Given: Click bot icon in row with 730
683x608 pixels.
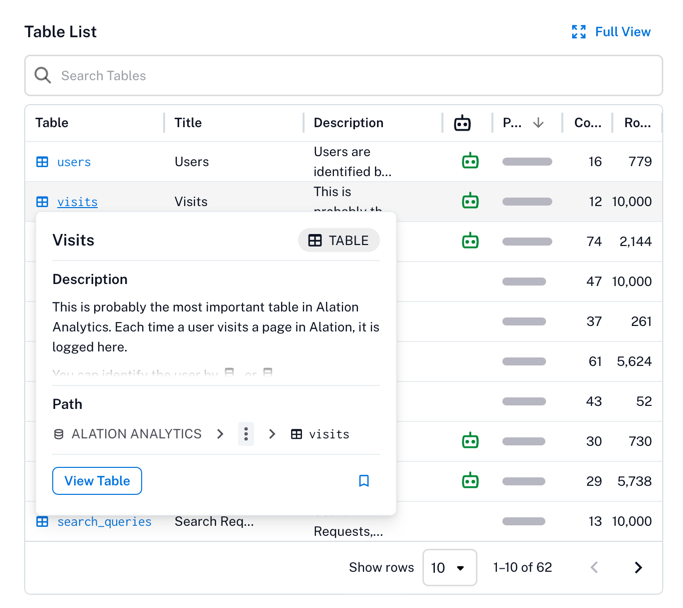Looking at the screenshot, I should click(470, 441).
